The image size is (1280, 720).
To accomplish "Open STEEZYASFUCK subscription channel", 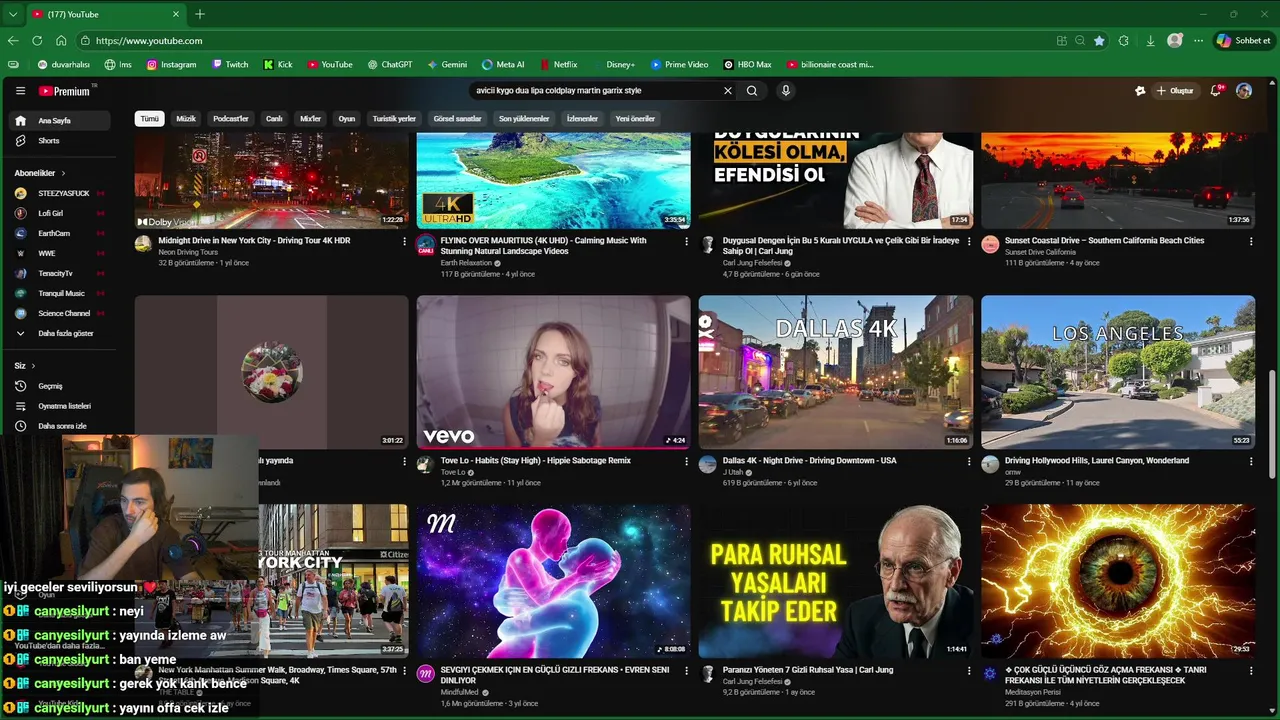I will pyautogui.click(x=58, y=193).
